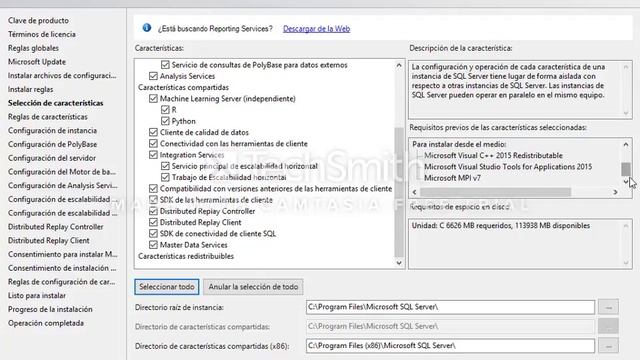Select the Operación completada step
The image size is (640, 360).
(x=46, y=323)
